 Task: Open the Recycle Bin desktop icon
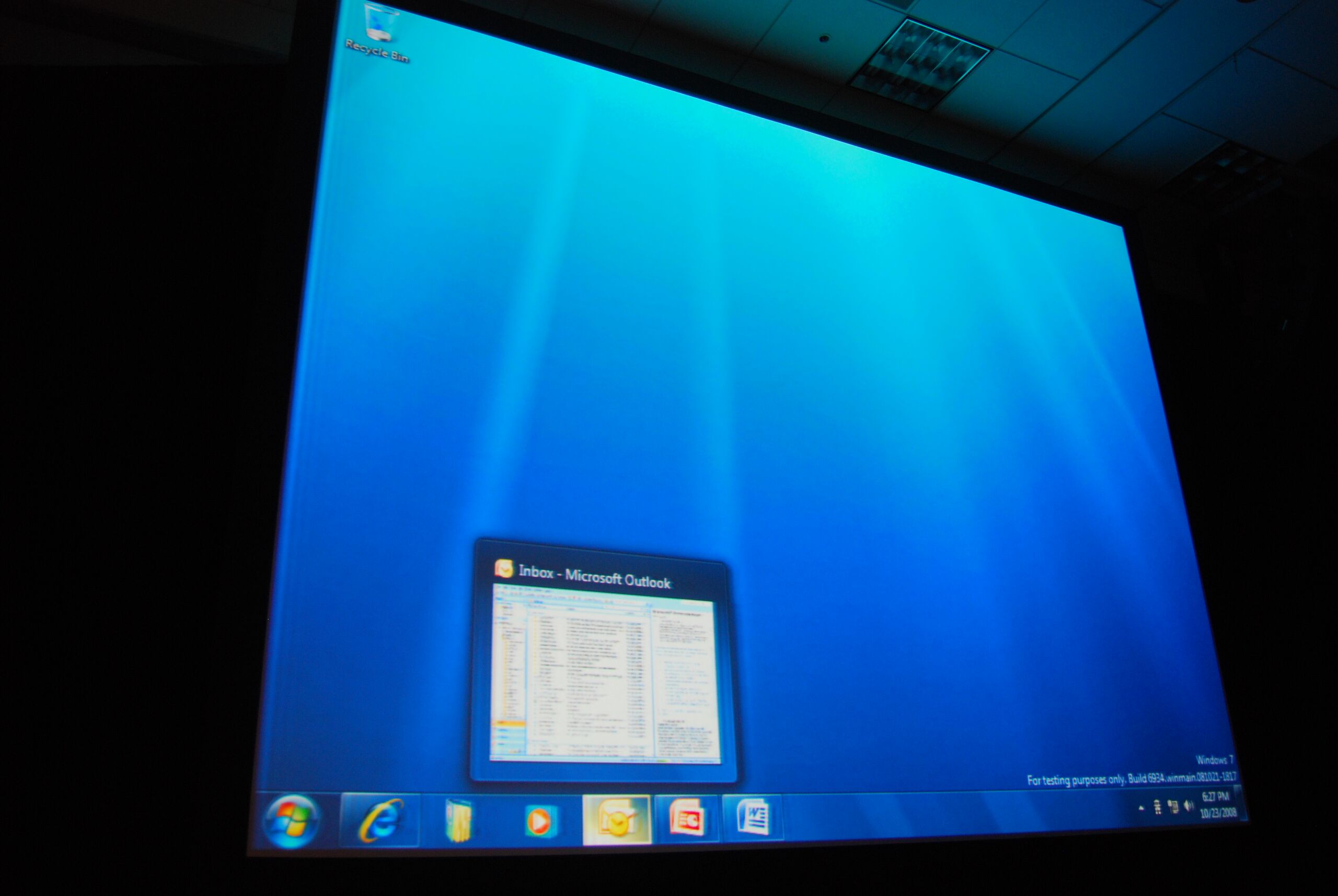(379, 23)
